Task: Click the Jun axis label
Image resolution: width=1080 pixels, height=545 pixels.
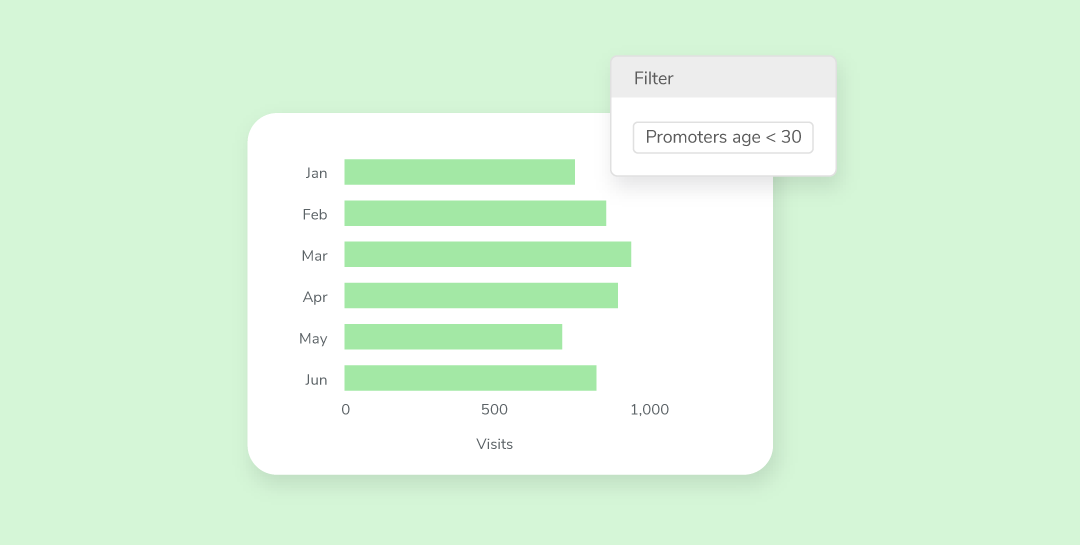Action: tap(316, 380)
